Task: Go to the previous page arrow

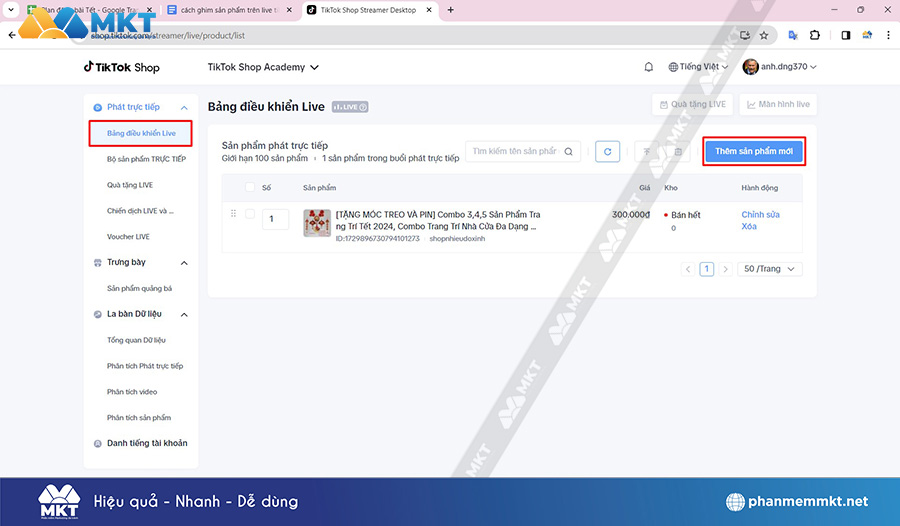Action: click(688, 269)
